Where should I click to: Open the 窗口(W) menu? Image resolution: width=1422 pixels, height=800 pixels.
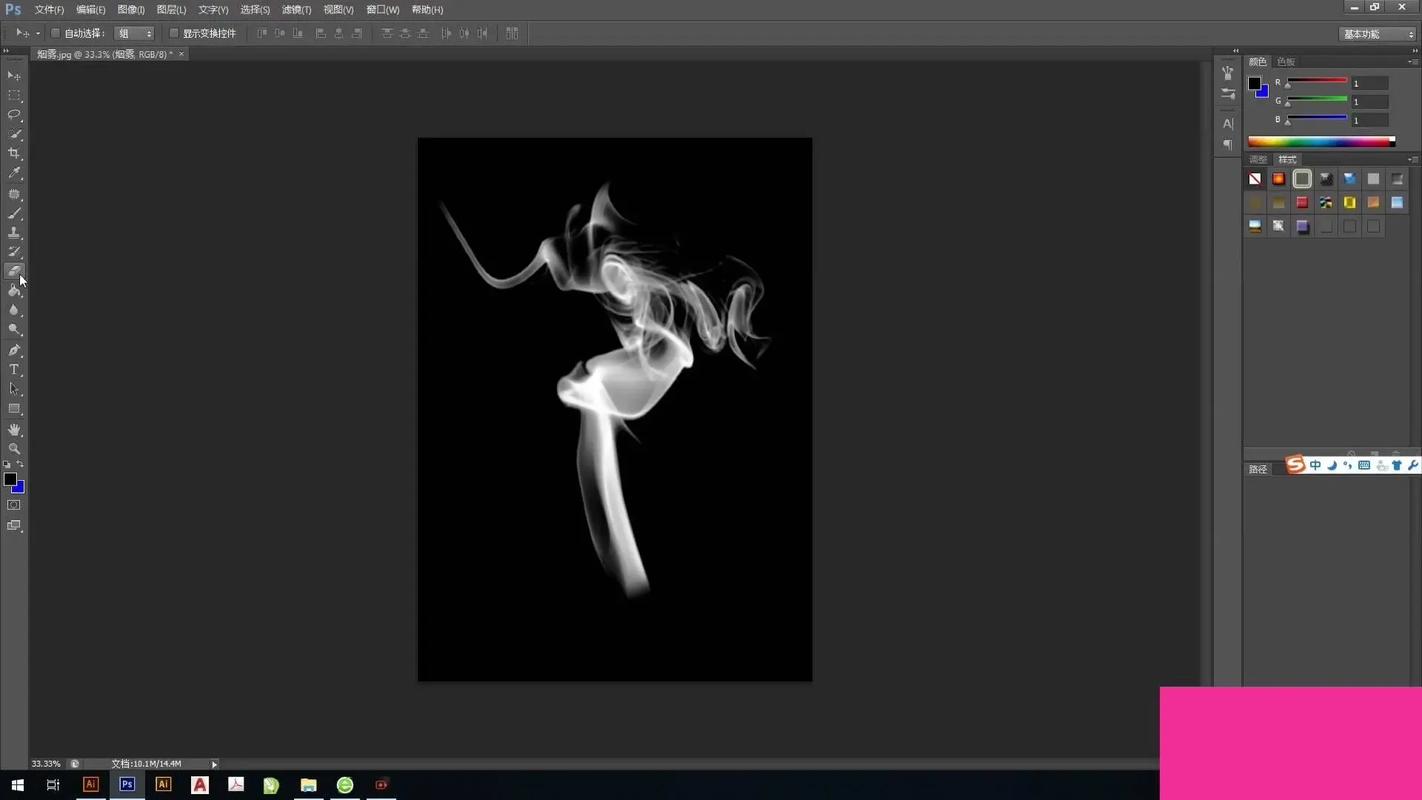383,10
